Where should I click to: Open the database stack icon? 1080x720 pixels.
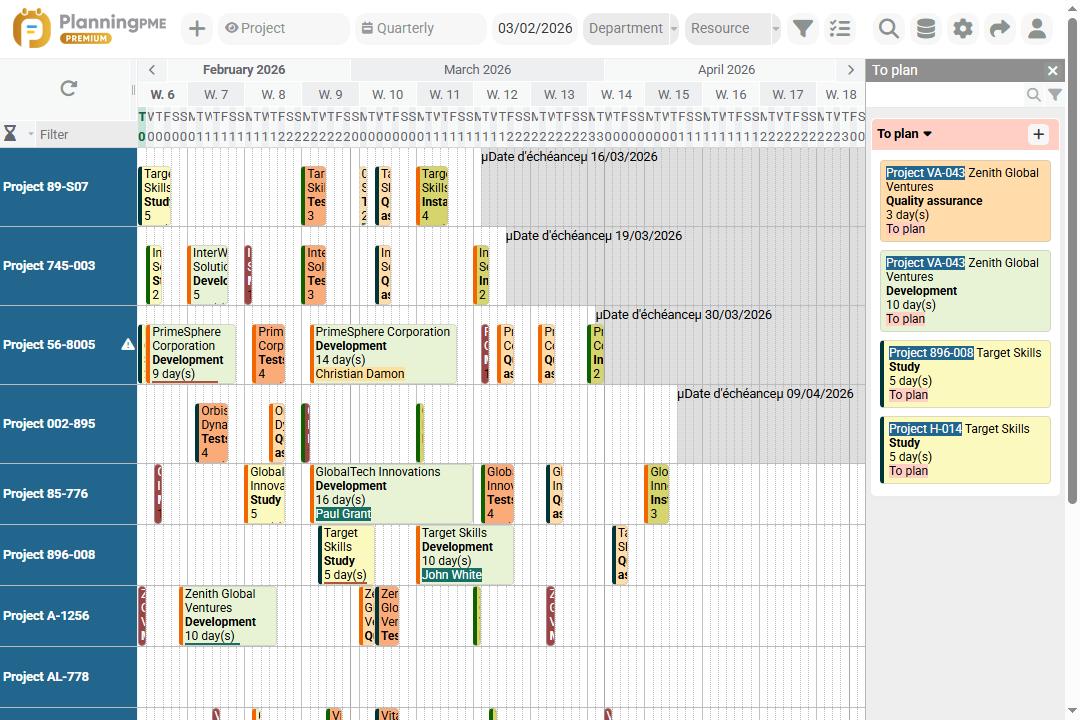pyautogui.click(x=926, y=28)
